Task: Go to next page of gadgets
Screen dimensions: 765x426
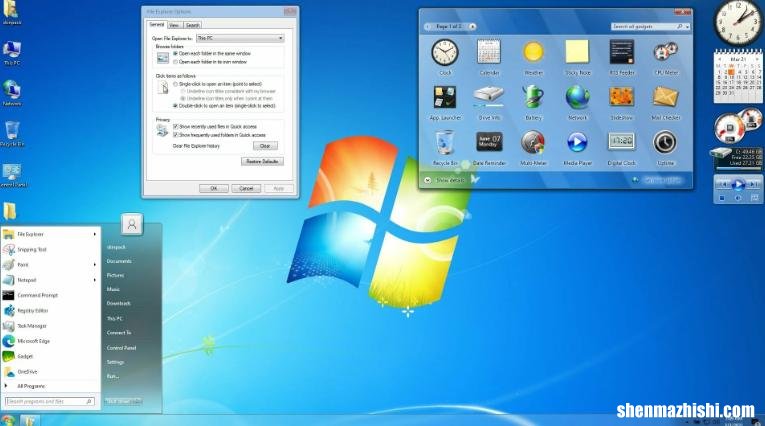Action: [472, 26]
